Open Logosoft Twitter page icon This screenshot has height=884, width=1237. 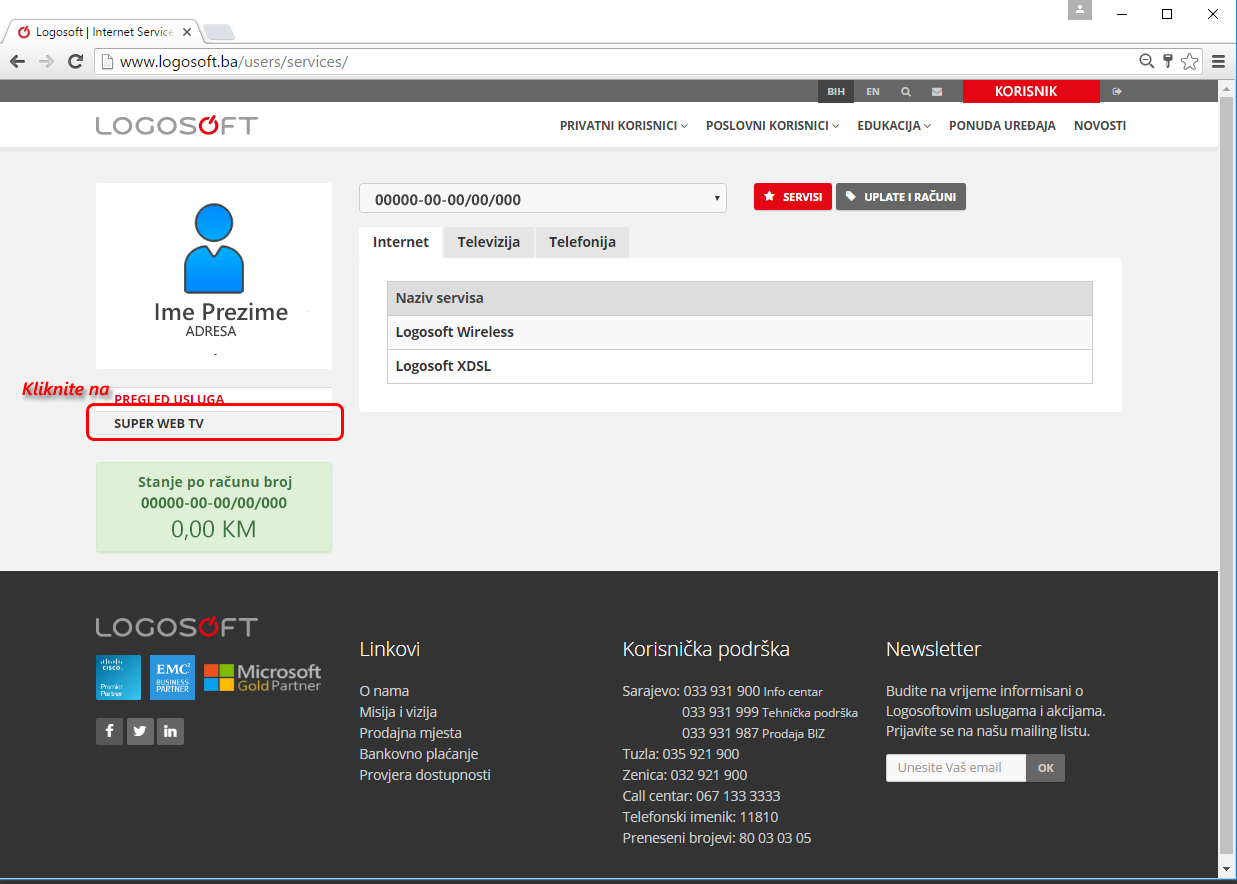click(x=140, y=731)
